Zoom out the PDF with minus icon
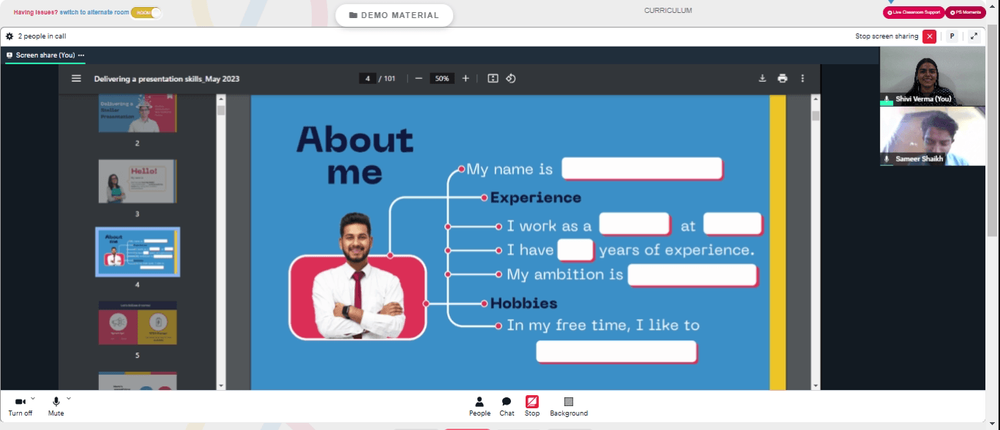This screenshot has height=430, width=1000. 418,78
